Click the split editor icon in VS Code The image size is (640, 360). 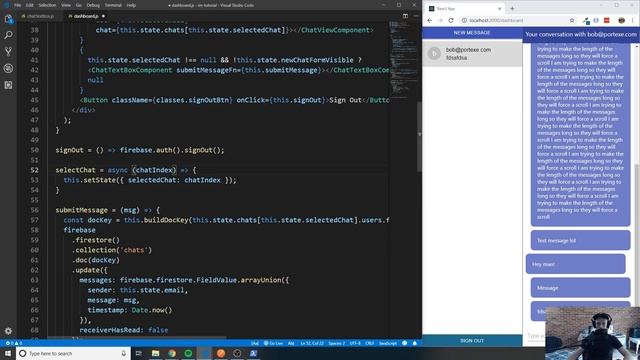click(405, 16)
